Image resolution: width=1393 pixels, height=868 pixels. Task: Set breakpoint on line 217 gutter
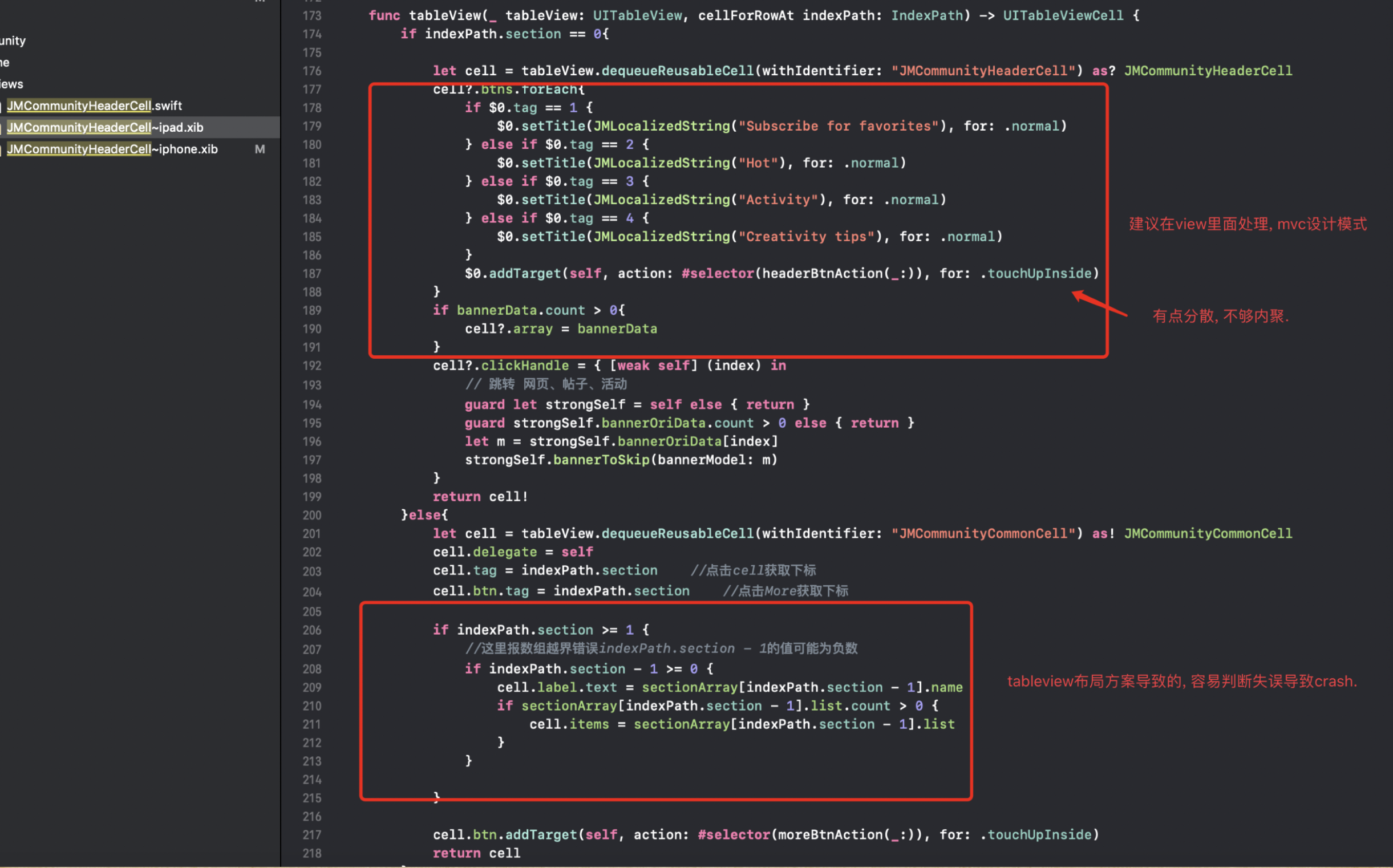coord(312,835)
